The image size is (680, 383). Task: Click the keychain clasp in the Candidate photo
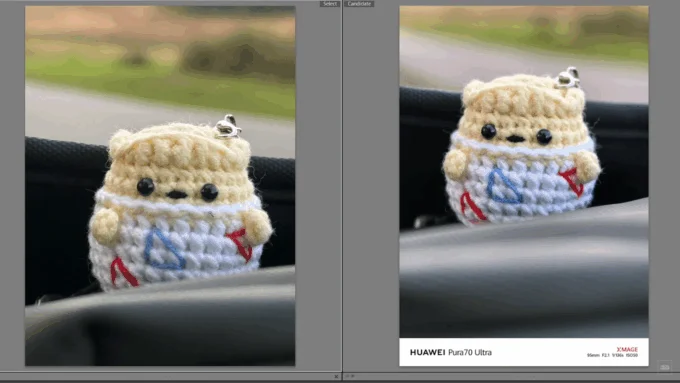pos(568,78)
